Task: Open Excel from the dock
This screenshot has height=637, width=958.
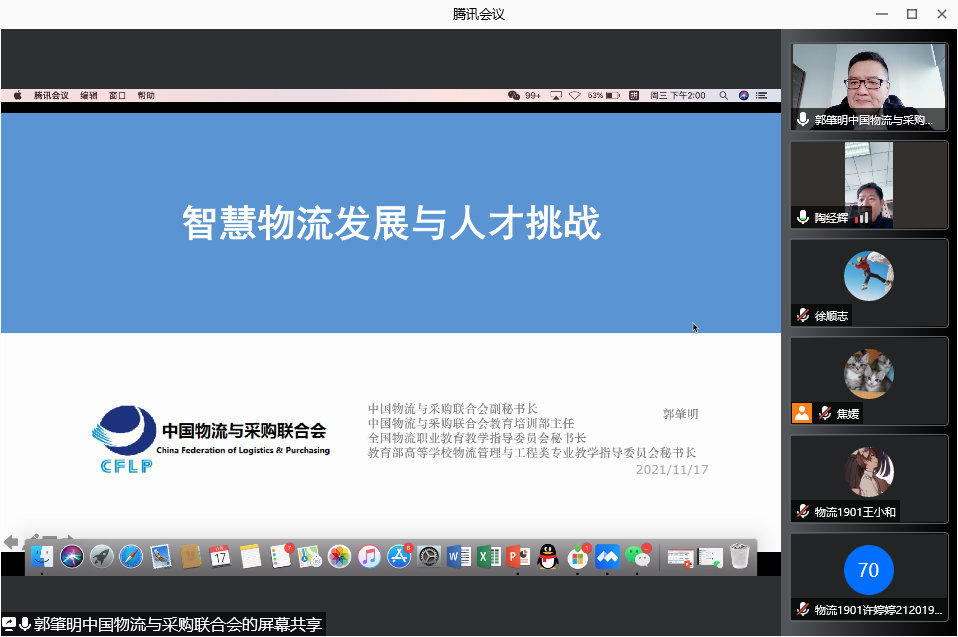Action: pyautogui.click(x=488, y=557)
